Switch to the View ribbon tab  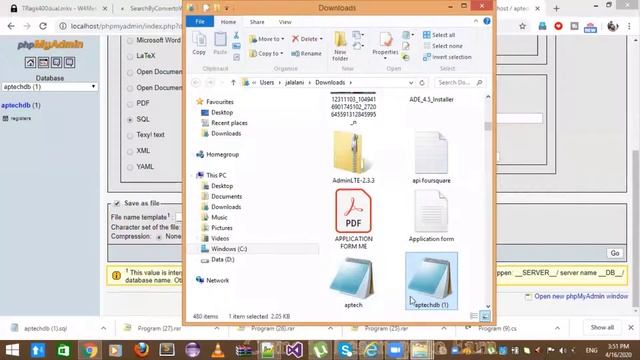(x=285, y=22)
